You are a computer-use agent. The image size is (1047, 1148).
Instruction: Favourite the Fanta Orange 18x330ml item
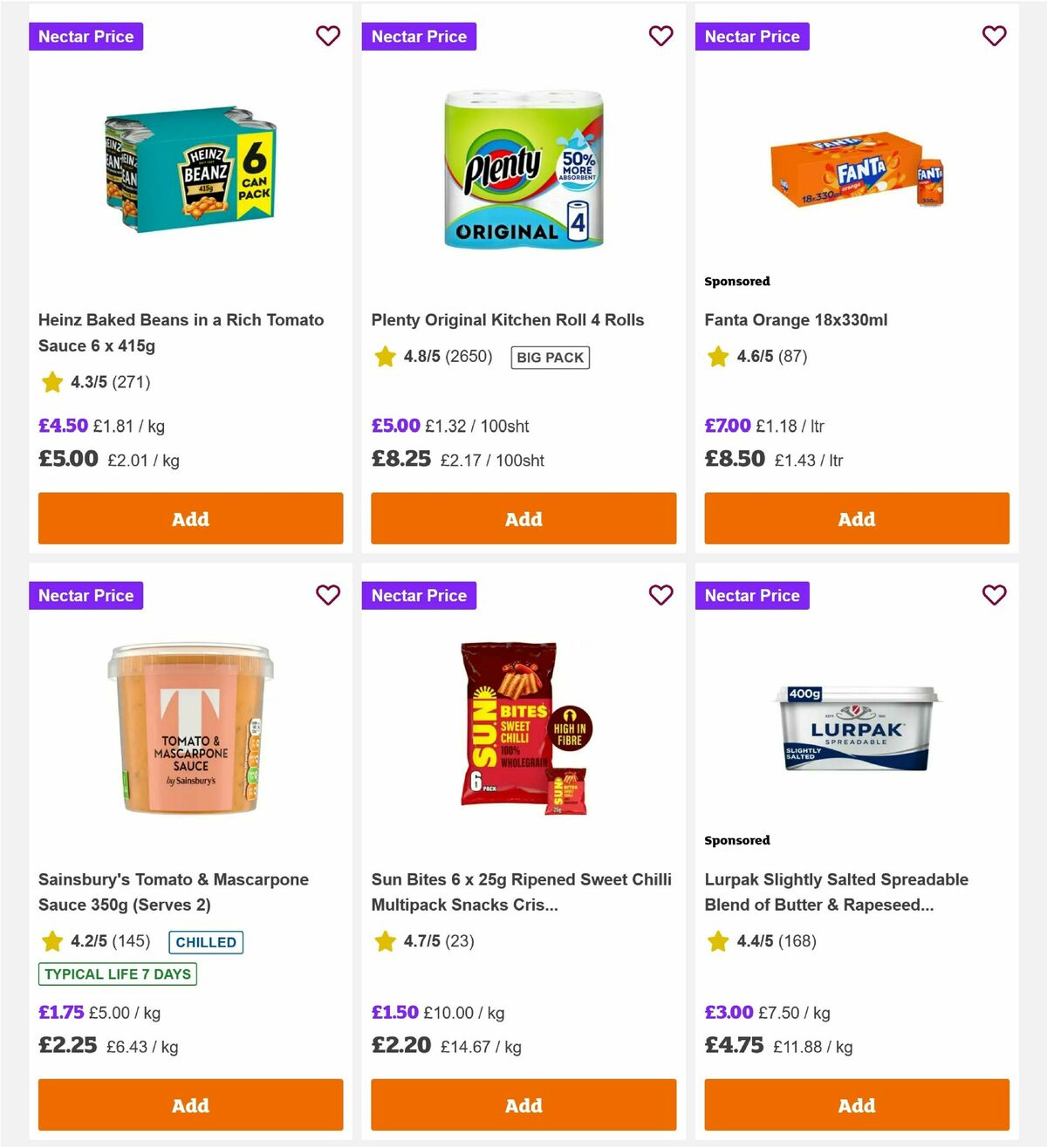pos(995,36)
